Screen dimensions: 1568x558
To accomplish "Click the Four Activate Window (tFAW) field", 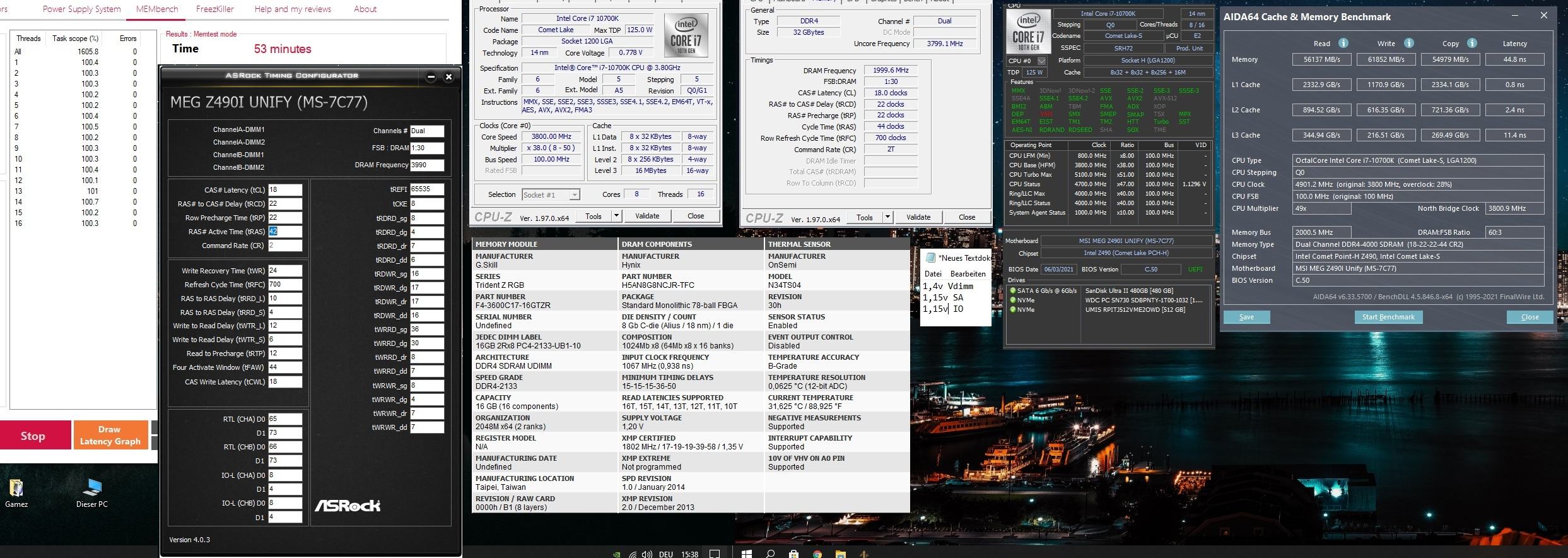I will [x=285, y=367].
